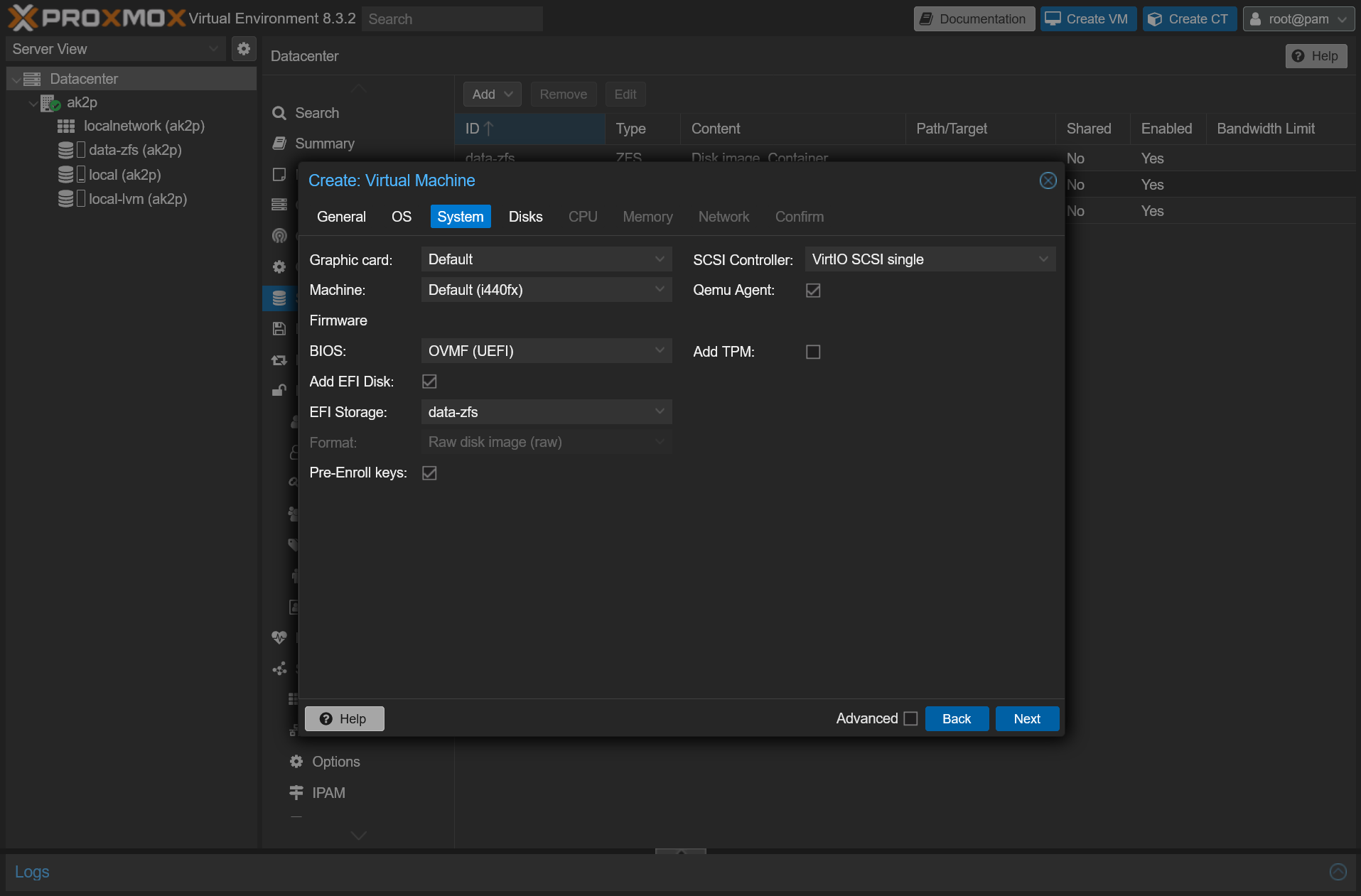Screen dimensions: 1361x896
Task: Close the Create Virtual Machine dialog
Action: 1048,180
